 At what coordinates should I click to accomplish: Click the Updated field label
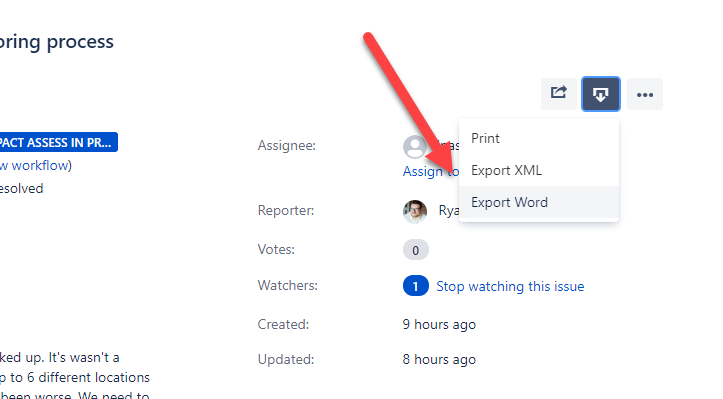pos(285,360)
